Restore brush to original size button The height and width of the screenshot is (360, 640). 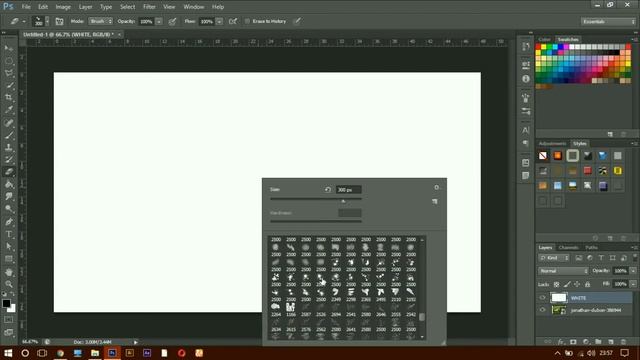(327, 189)
